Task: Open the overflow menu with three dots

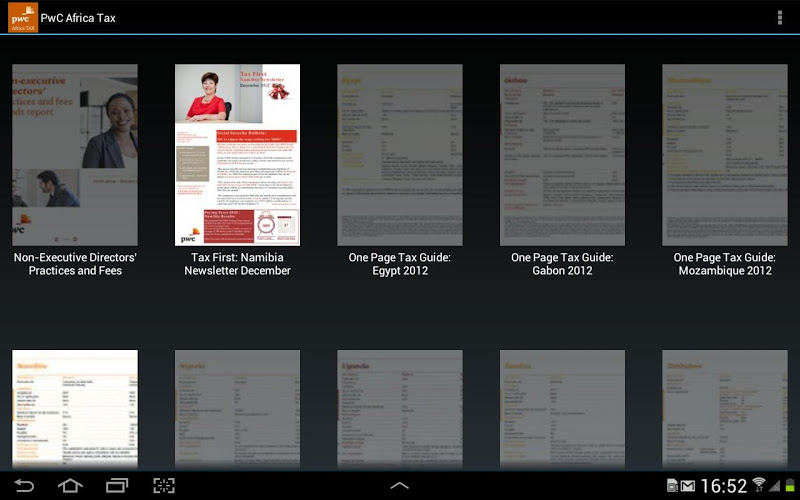Action: point(779,17)
